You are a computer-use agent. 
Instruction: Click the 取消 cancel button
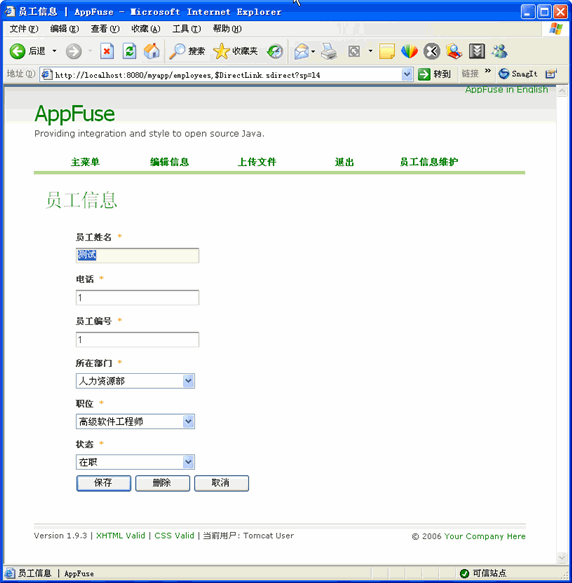(x=221, y=483)
